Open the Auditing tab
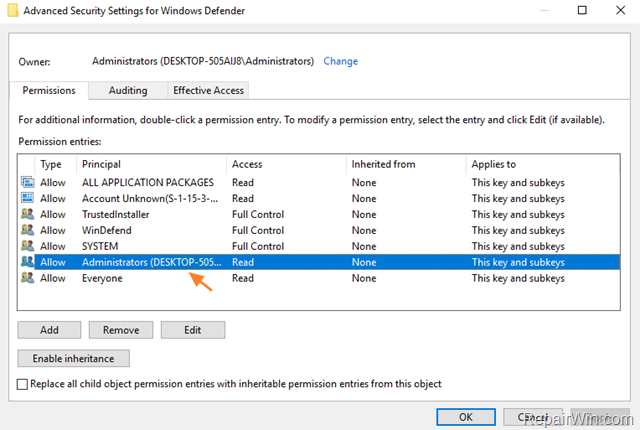 (128, 90)
